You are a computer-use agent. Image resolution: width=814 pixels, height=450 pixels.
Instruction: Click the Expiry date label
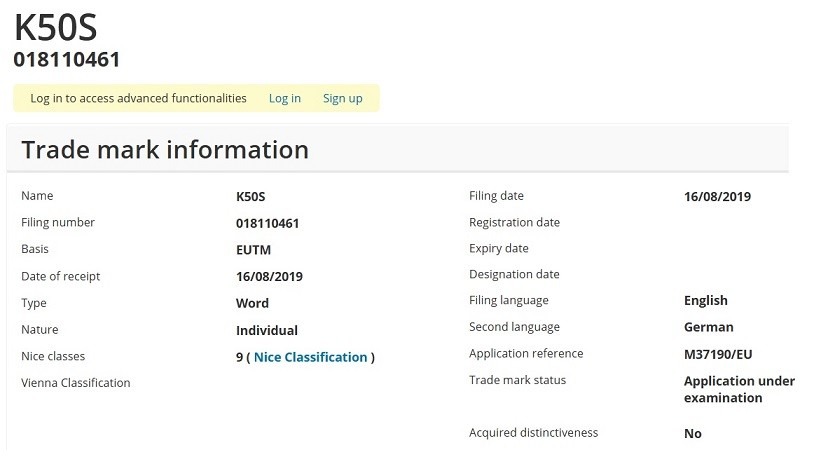click(x=498, y=248)
